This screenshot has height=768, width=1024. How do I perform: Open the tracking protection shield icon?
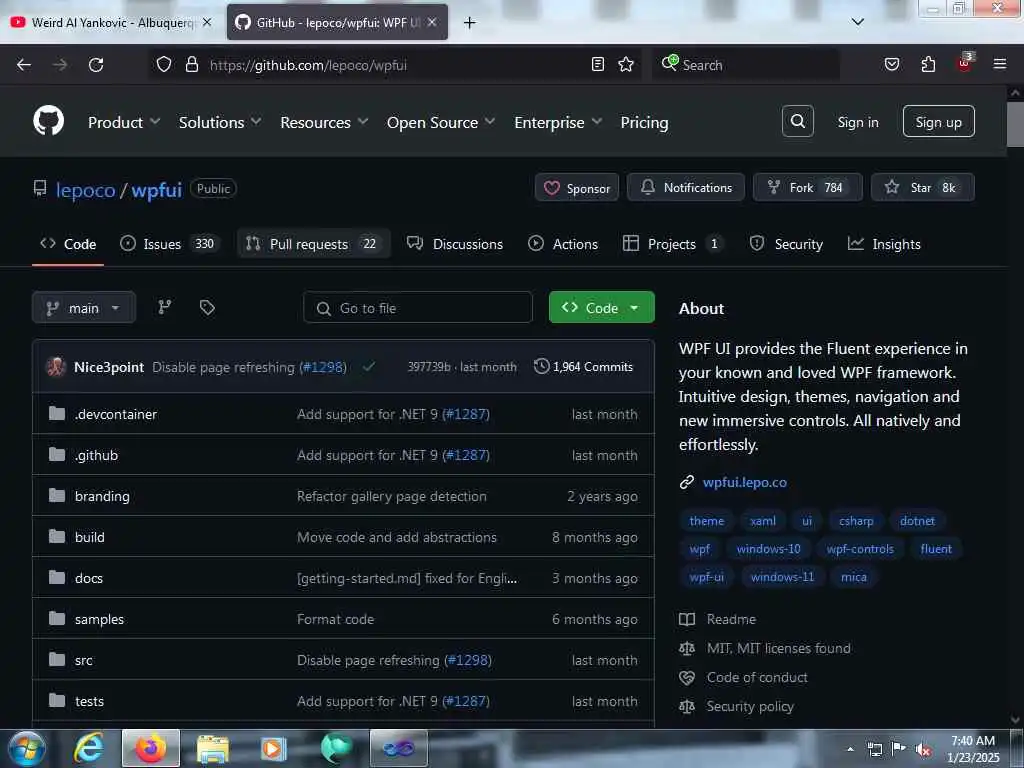[x=164, y=64]
